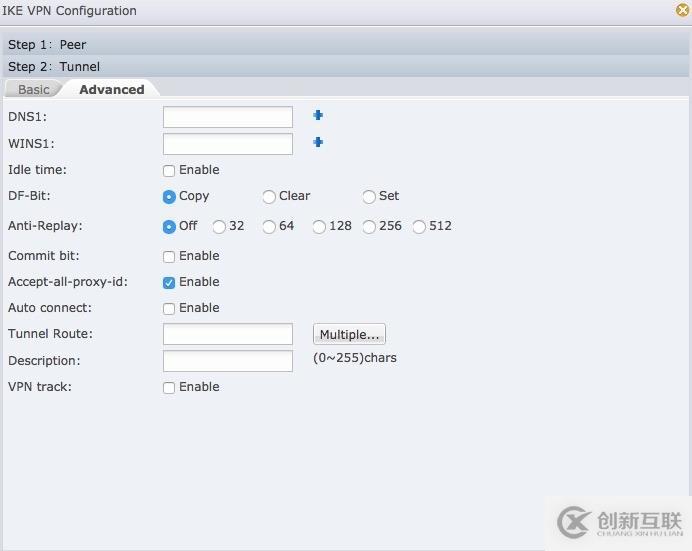Viewport: 692px width, 551px height.
Task: Enable the VPN track checkbox
Action: (x=169, y=388)
